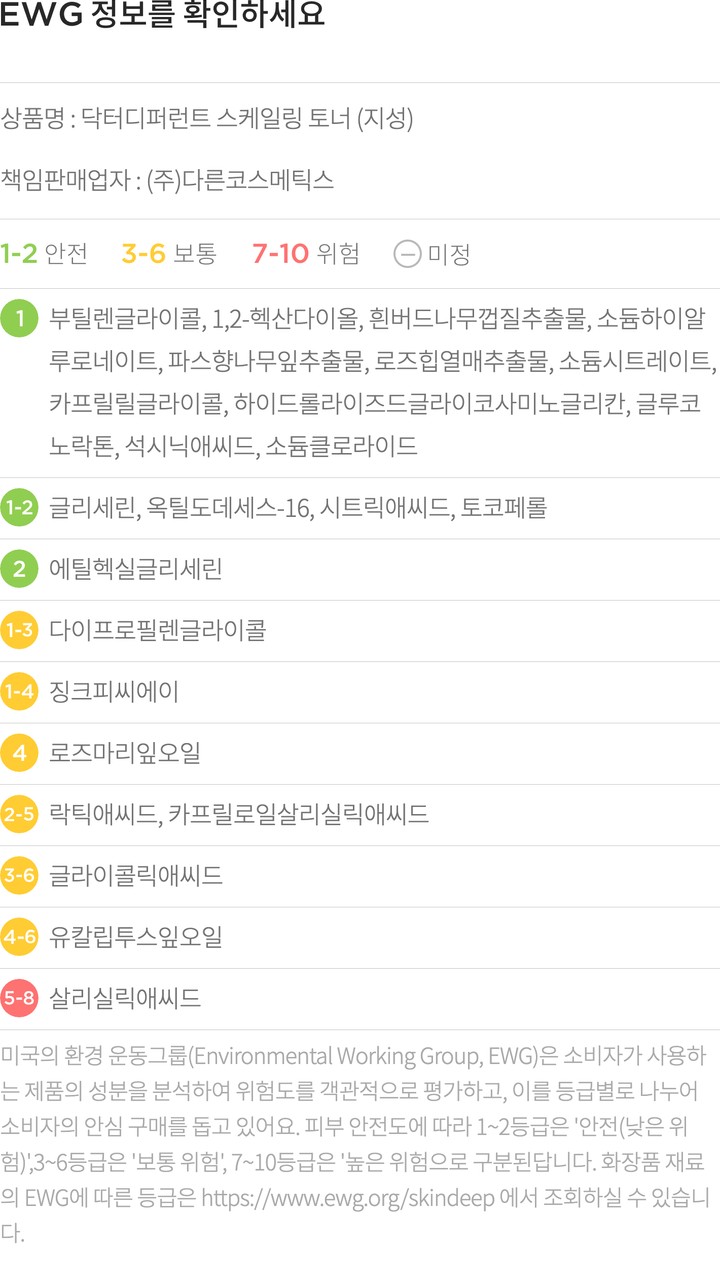Image resolution: width=720 pixels, height=1262 pixels.
Task: Click the yellow grade 4 badge
Action: (x=19, y=753)
